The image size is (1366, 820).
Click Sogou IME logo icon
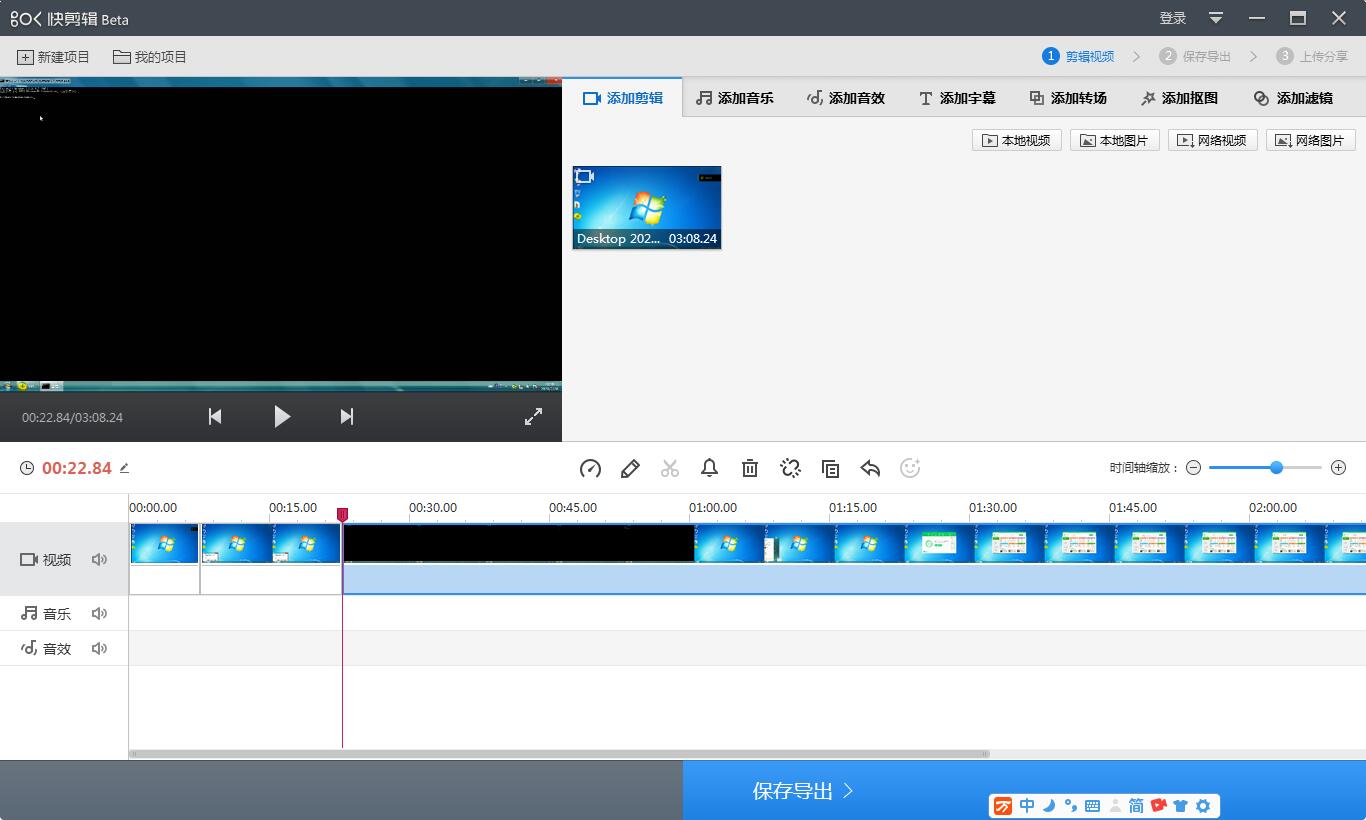[1003, 806]
